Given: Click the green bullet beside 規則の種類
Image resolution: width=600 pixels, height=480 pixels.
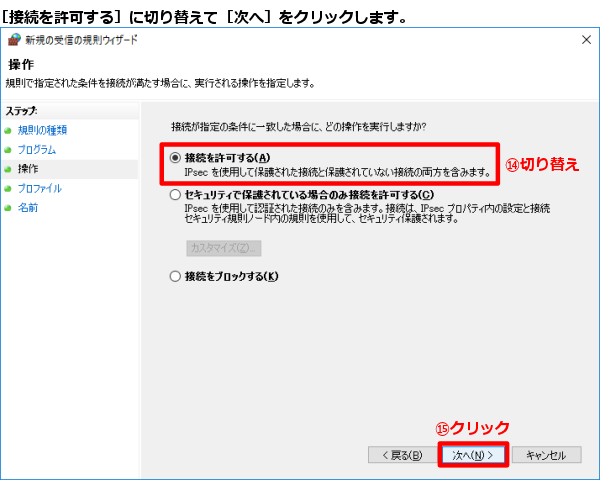Looking at the screenshot, I should pos(8,131).
